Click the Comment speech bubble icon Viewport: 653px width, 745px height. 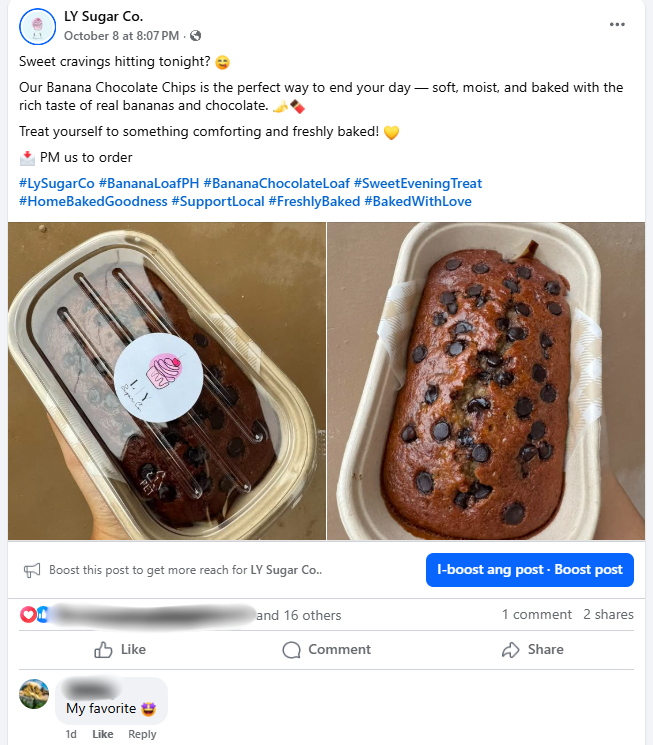pos(292,650)
